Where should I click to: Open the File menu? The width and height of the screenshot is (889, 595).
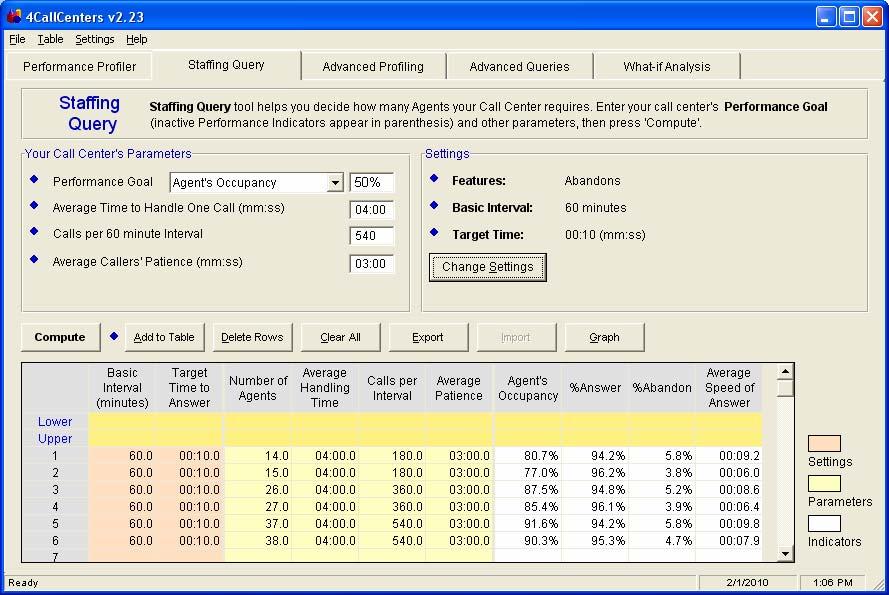tap(18, 39)
